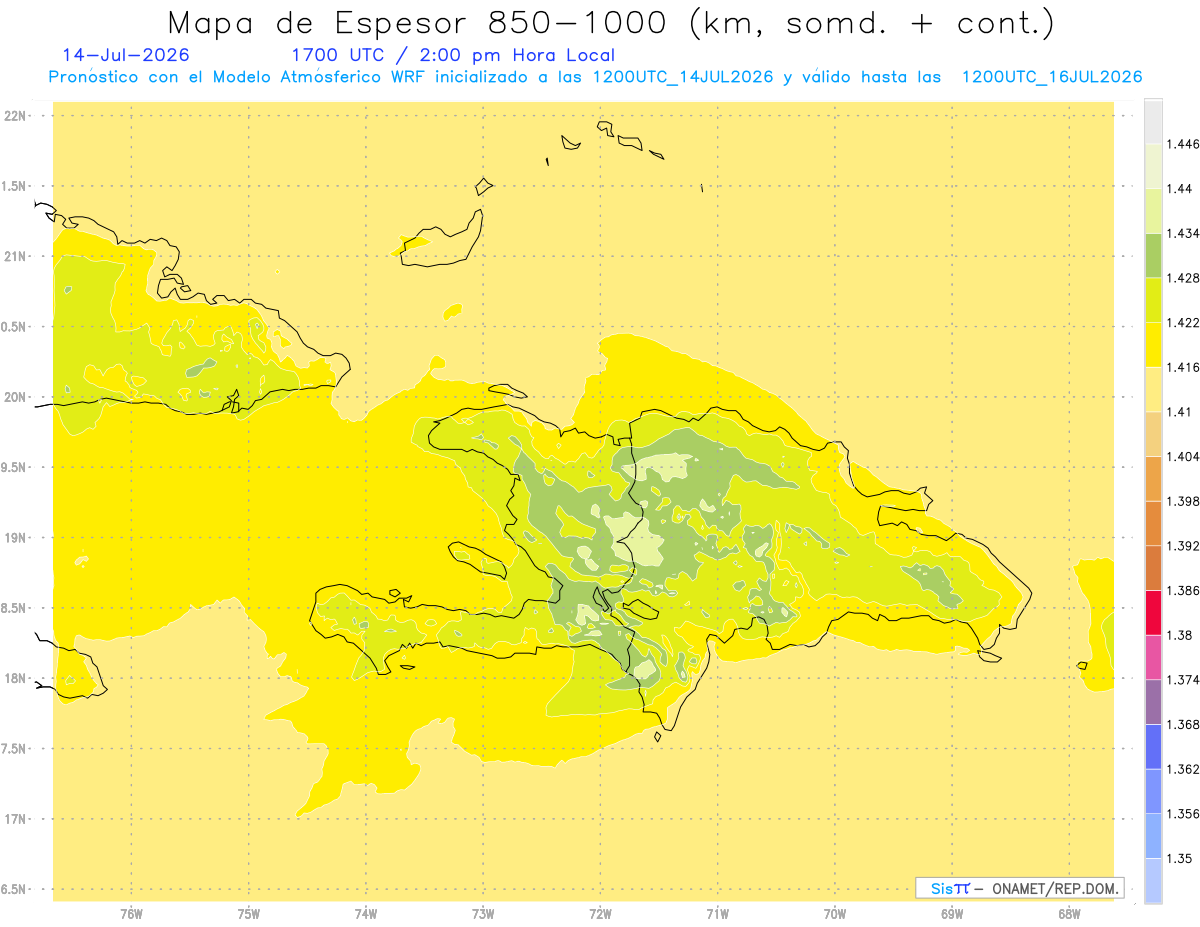Click the legend value "1.422"
Image resolution: width=1200 pixels, height=927 pixels.
pyautogui.click(x=1183, y=322)
